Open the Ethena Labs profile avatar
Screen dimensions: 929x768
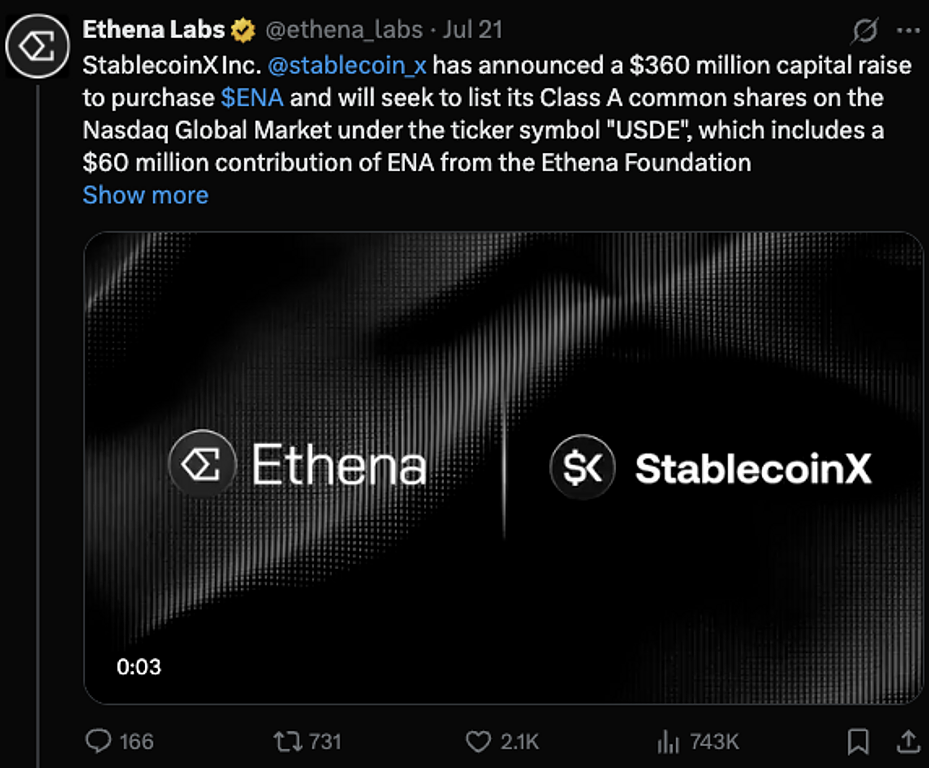(x=37, y=45)
